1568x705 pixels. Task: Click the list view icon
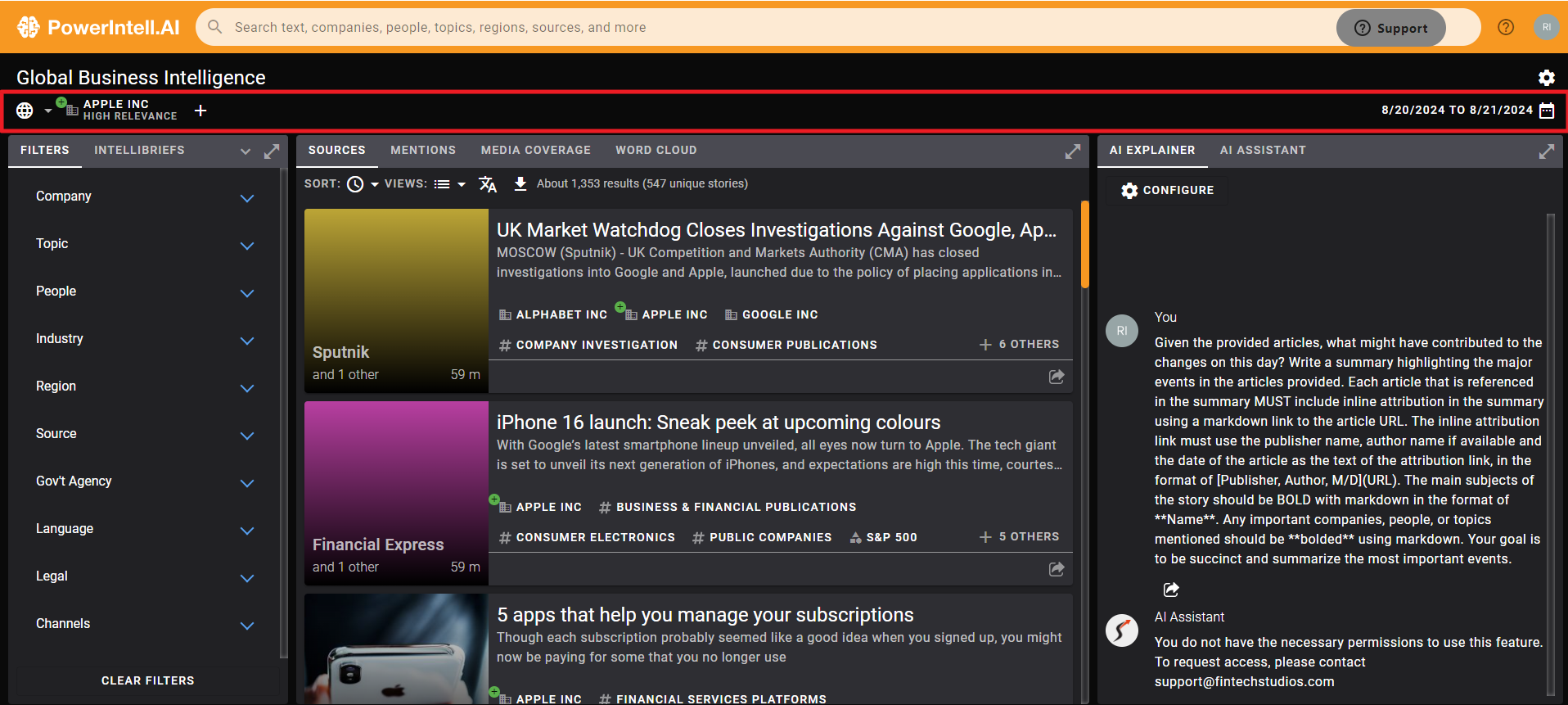coord(442,184)
